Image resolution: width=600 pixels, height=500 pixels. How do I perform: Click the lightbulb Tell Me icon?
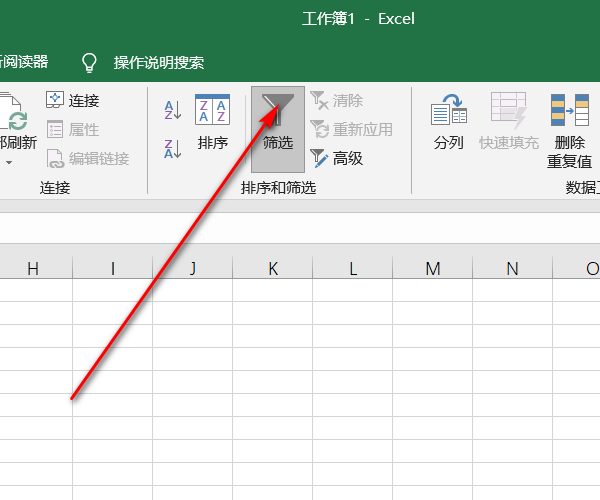pyautogui.click(x=89, y=62)
